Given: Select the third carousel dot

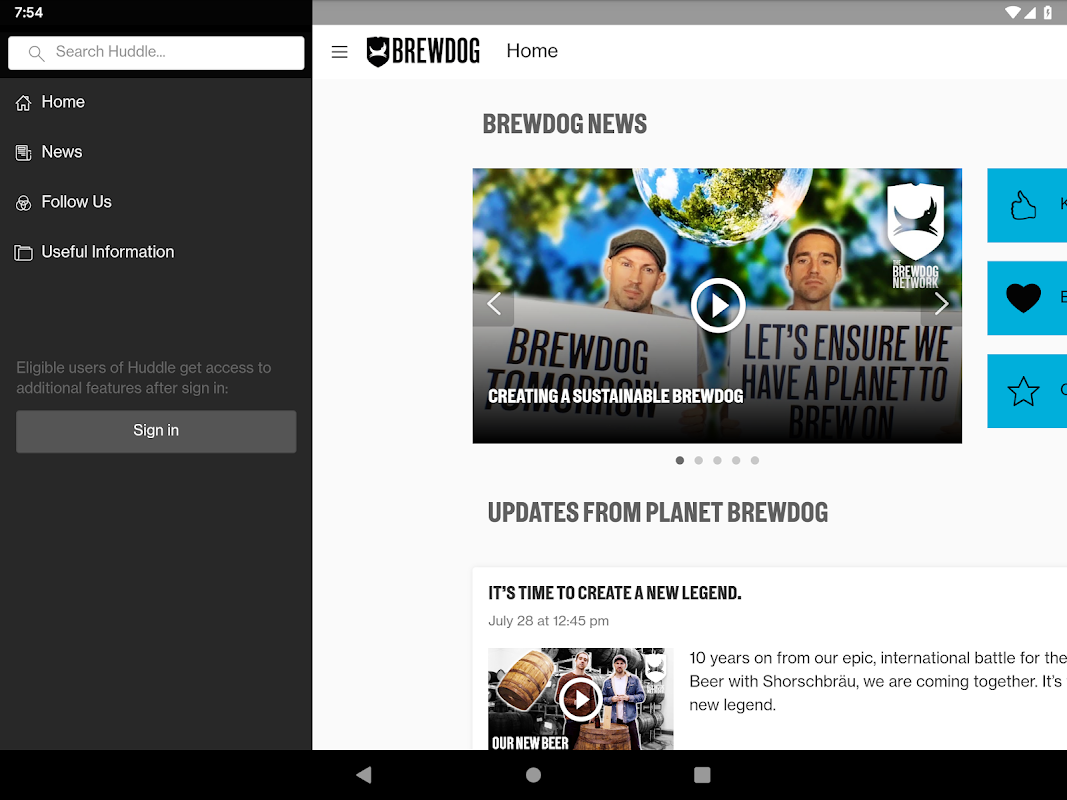Looking at the screenshot, I should 717,461.
